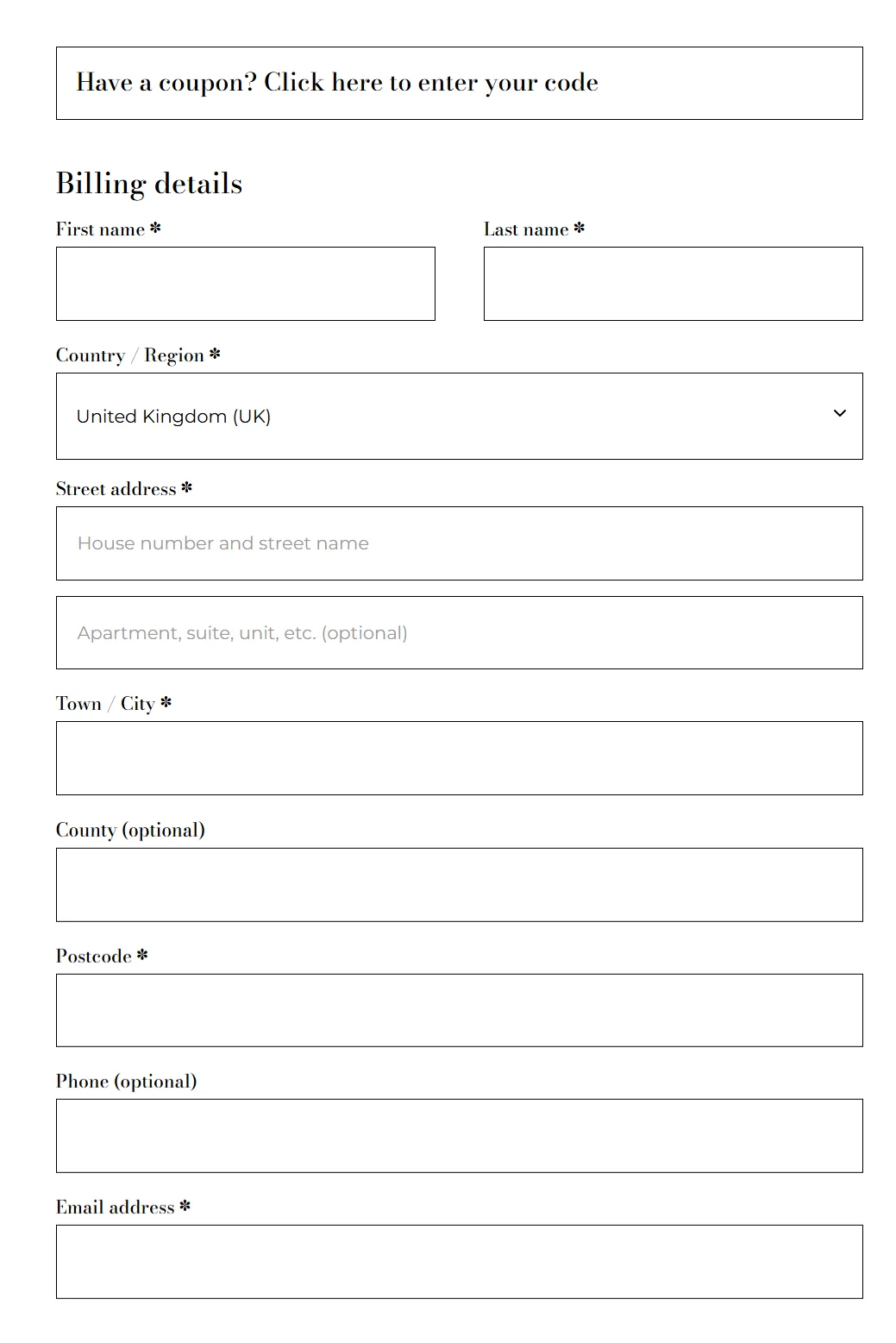
Task: Click the Town / City label
Action: (x=105, y=704)
